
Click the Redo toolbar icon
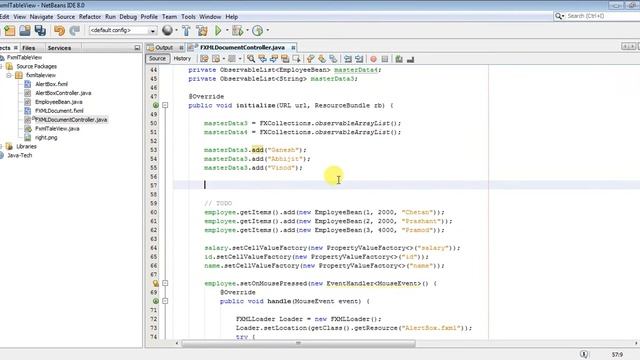[74, 31]
